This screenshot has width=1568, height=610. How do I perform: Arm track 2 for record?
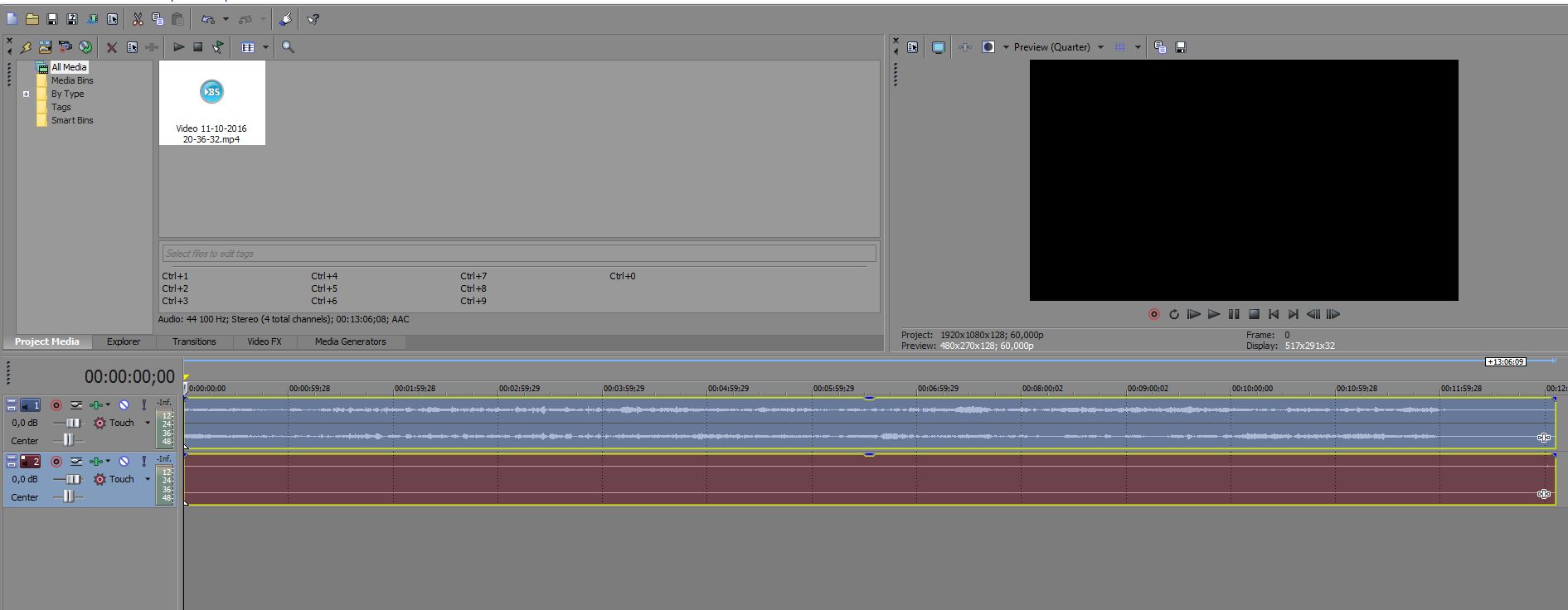(x=56, y=462)
